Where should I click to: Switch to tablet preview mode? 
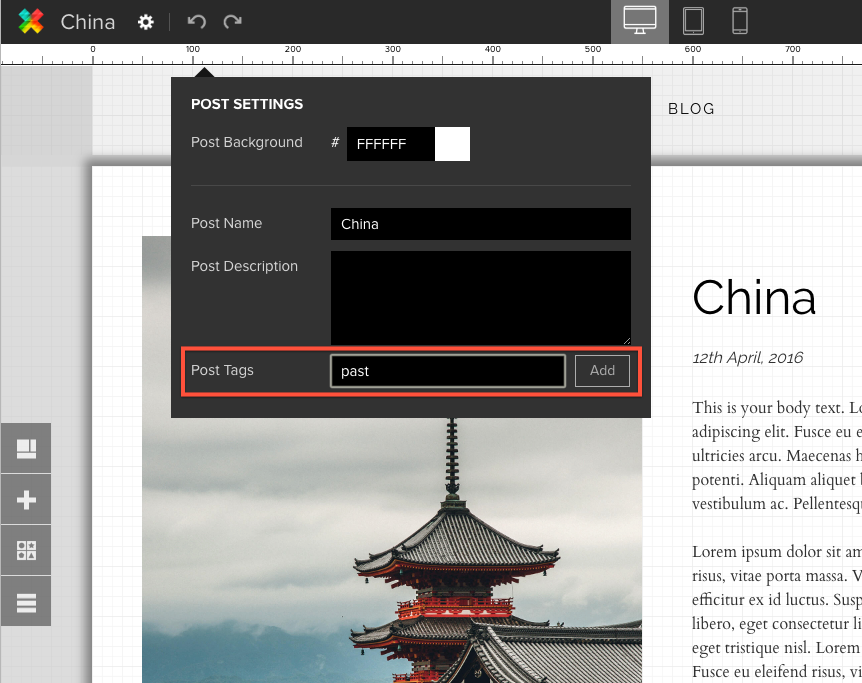693,21
